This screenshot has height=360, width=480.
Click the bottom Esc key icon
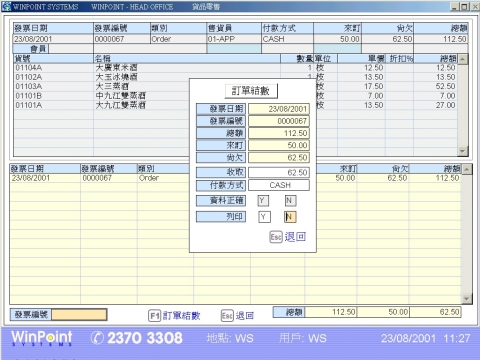(x=227, y=316)
